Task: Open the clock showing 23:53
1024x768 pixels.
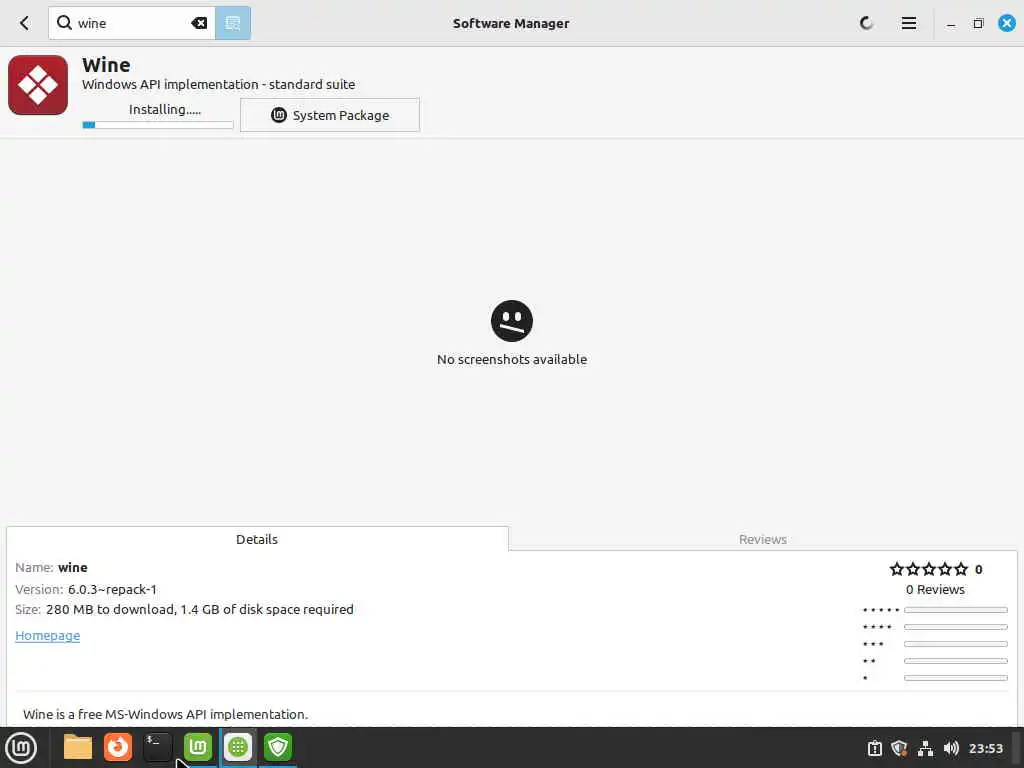Action: click(x=985, y=748)
